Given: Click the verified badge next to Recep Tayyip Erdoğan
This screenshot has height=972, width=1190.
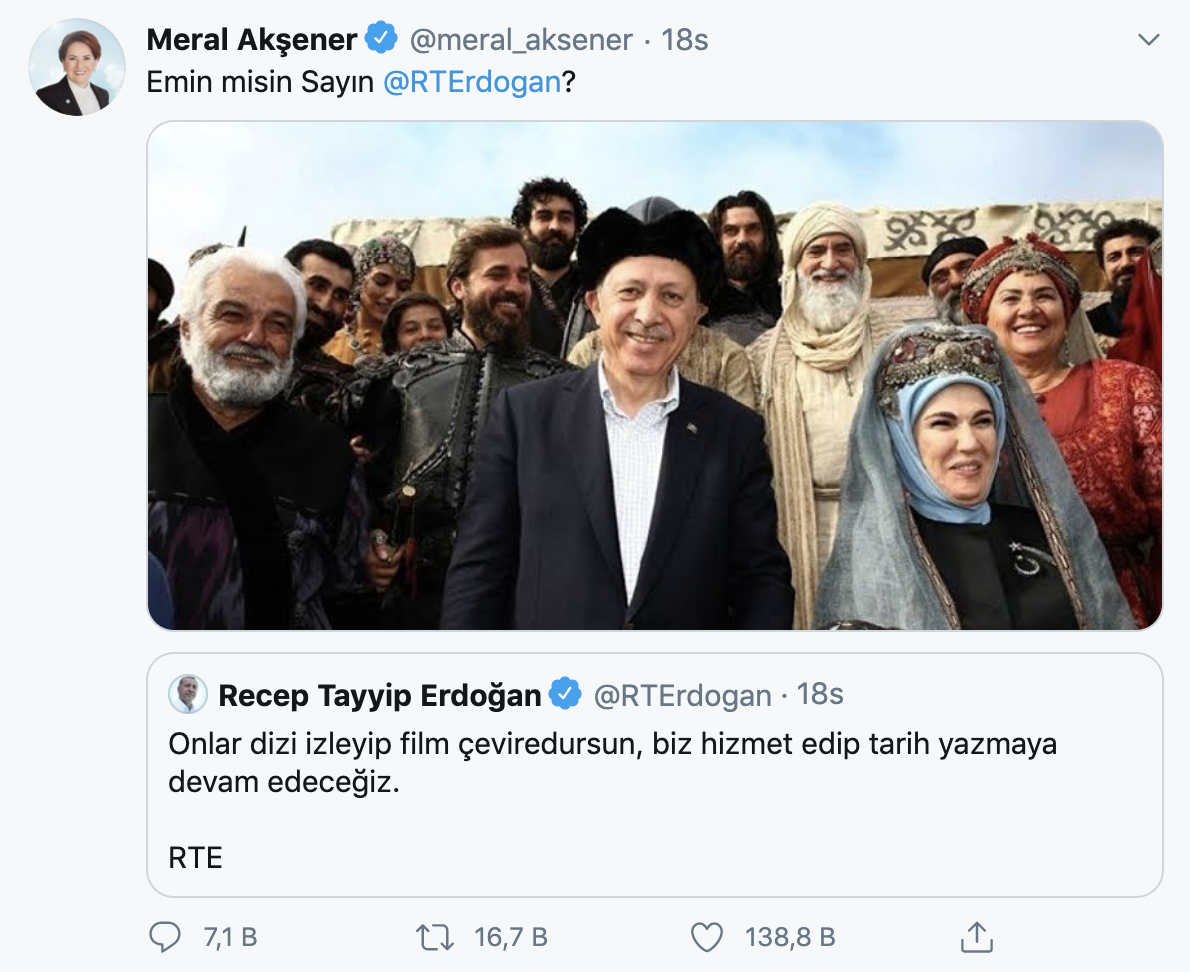Looking at the screenshot, I should 565,694.
